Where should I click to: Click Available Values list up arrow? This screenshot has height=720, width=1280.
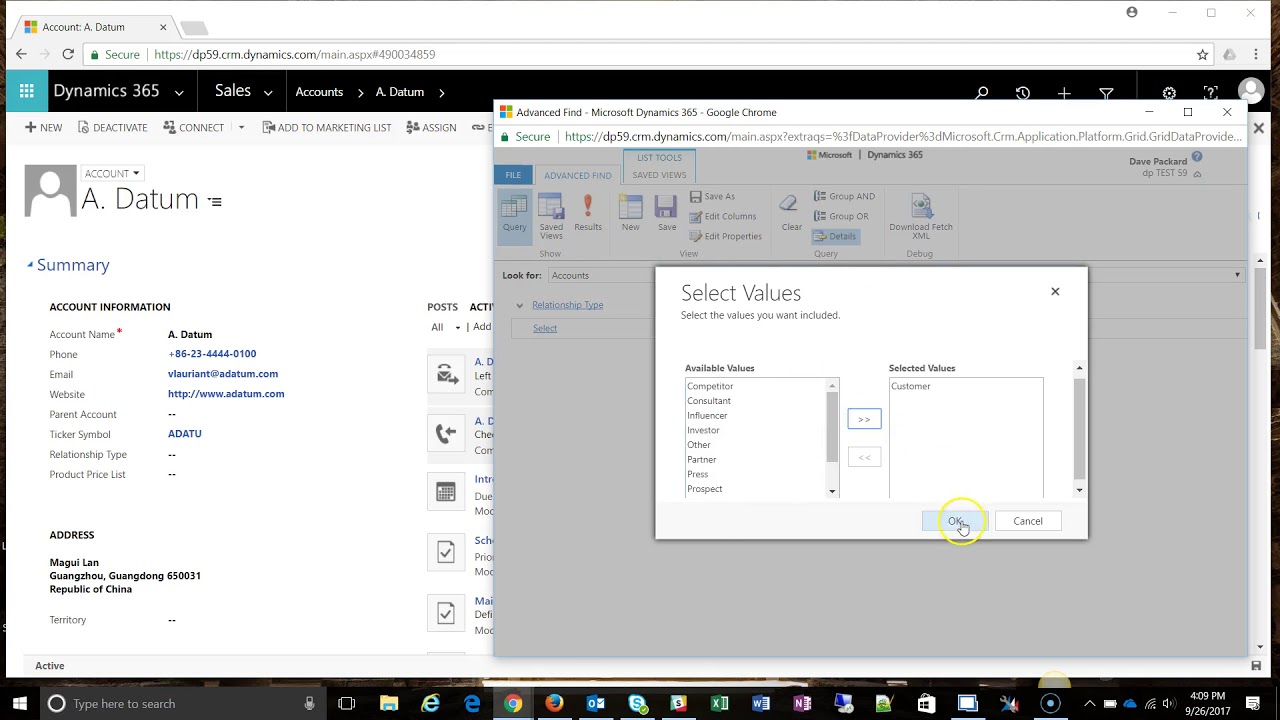[832, 386]
